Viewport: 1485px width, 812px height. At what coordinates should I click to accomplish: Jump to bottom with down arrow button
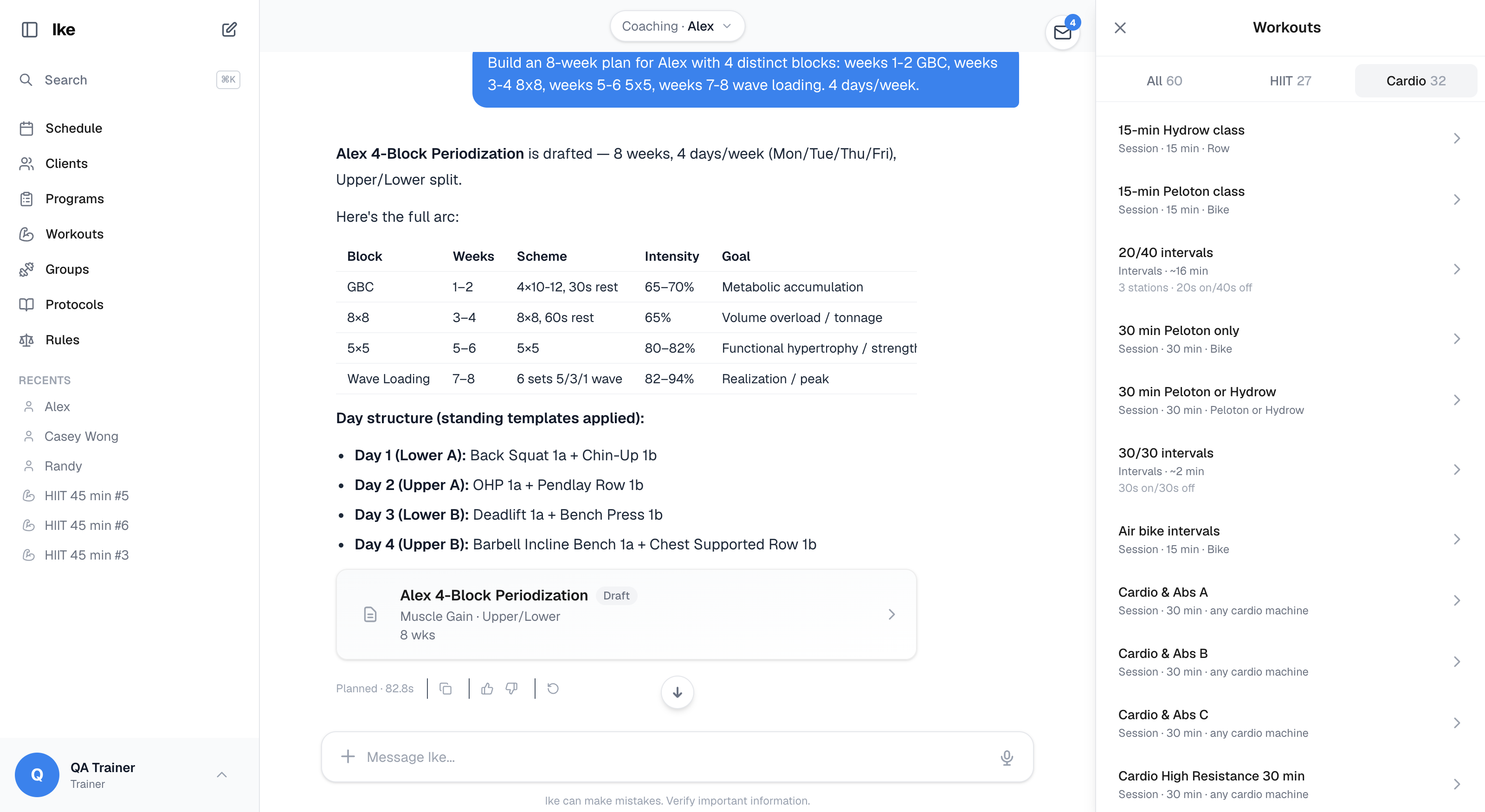(x=678, y=692)
